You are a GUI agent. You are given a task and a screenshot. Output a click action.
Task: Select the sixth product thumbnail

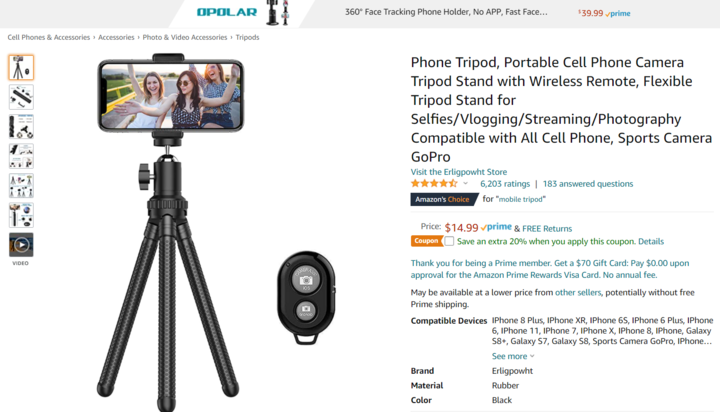(x=21, y=215)
